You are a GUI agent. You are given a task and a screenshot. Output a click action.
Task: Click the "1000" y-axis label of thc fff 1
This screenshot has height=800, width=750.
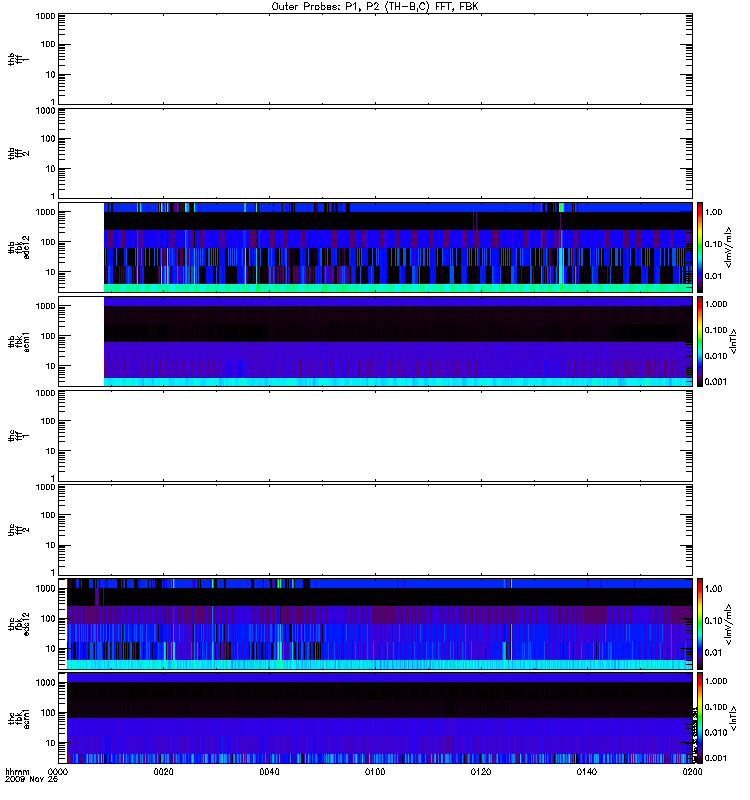(x=45, y=393)
